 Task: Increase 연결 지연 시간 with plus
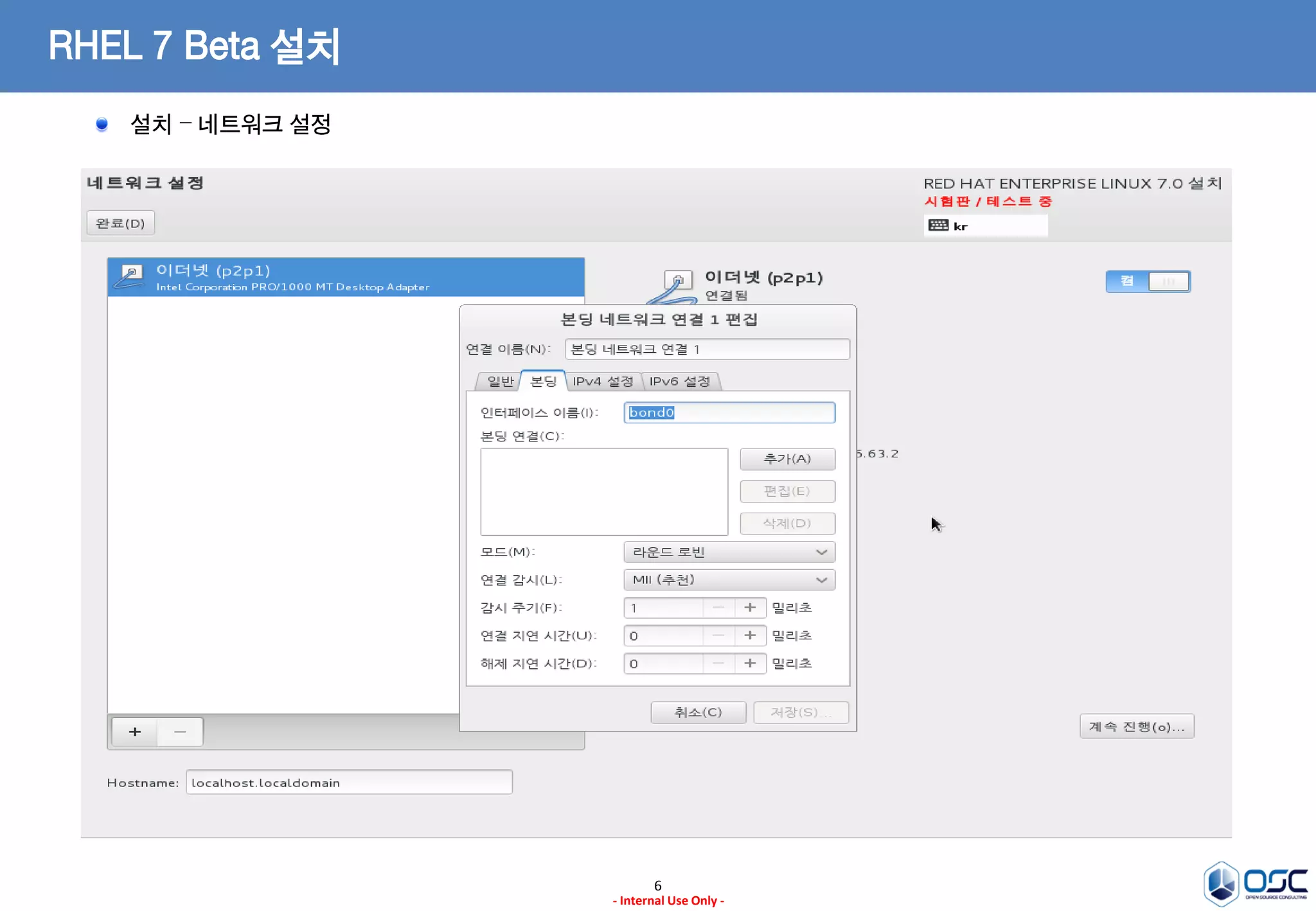coord(749,635)
